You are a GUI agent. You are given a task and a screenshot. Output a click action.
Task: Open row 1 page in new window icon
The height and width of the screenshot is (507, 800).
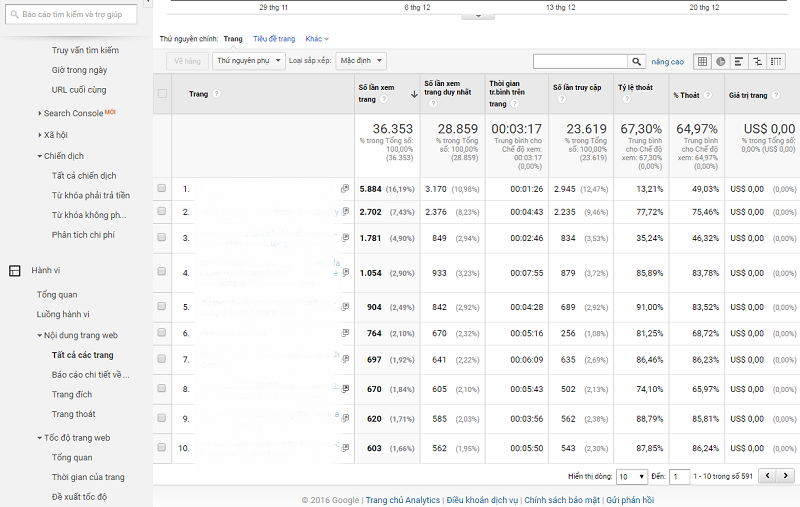coord(345,188)
